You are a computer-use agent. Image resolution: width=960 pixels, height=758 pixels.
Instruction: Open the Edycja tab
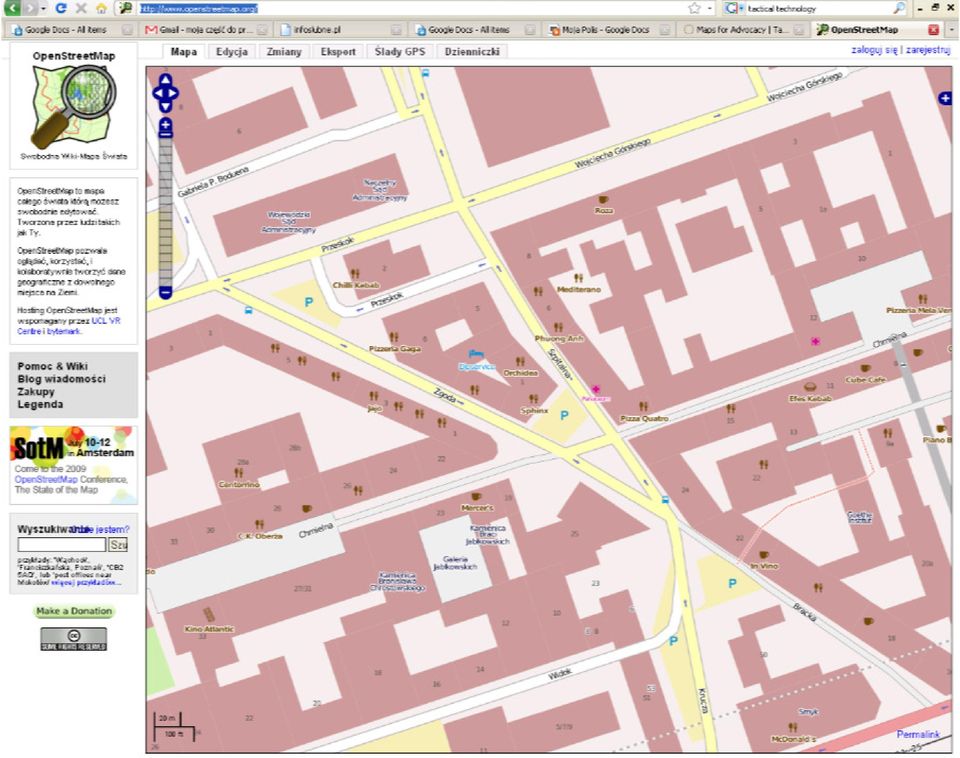231,51
